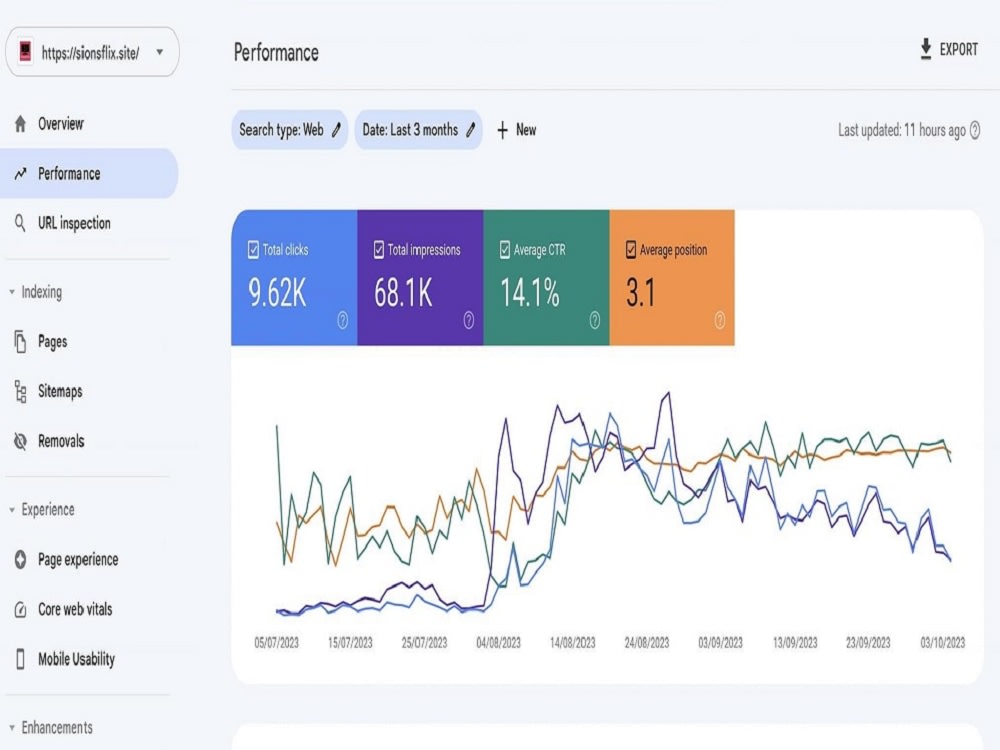This screenshot has height=750, width=1000.
Task: Collapse the Experience section
Action: pyautogui.click(x=11, y=510)
